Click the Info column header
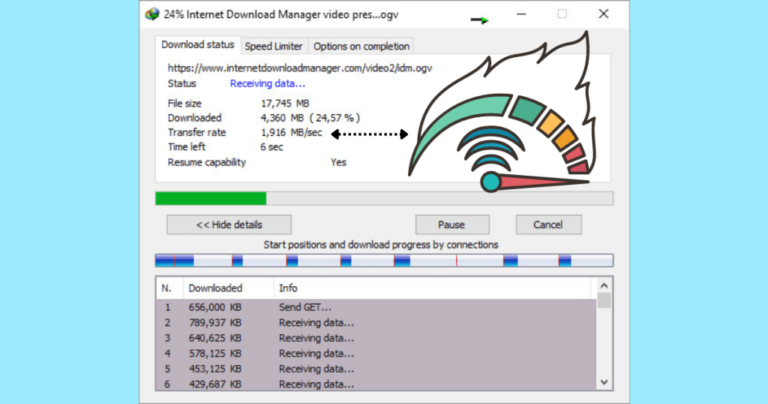The height and width of the screenshot is (404, 768). [432, 288]
